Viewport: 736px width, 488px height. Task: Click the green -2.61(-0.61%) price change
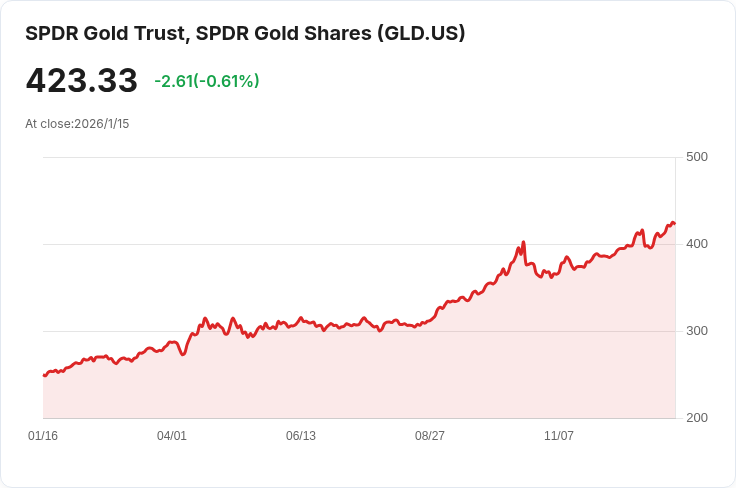206,81
